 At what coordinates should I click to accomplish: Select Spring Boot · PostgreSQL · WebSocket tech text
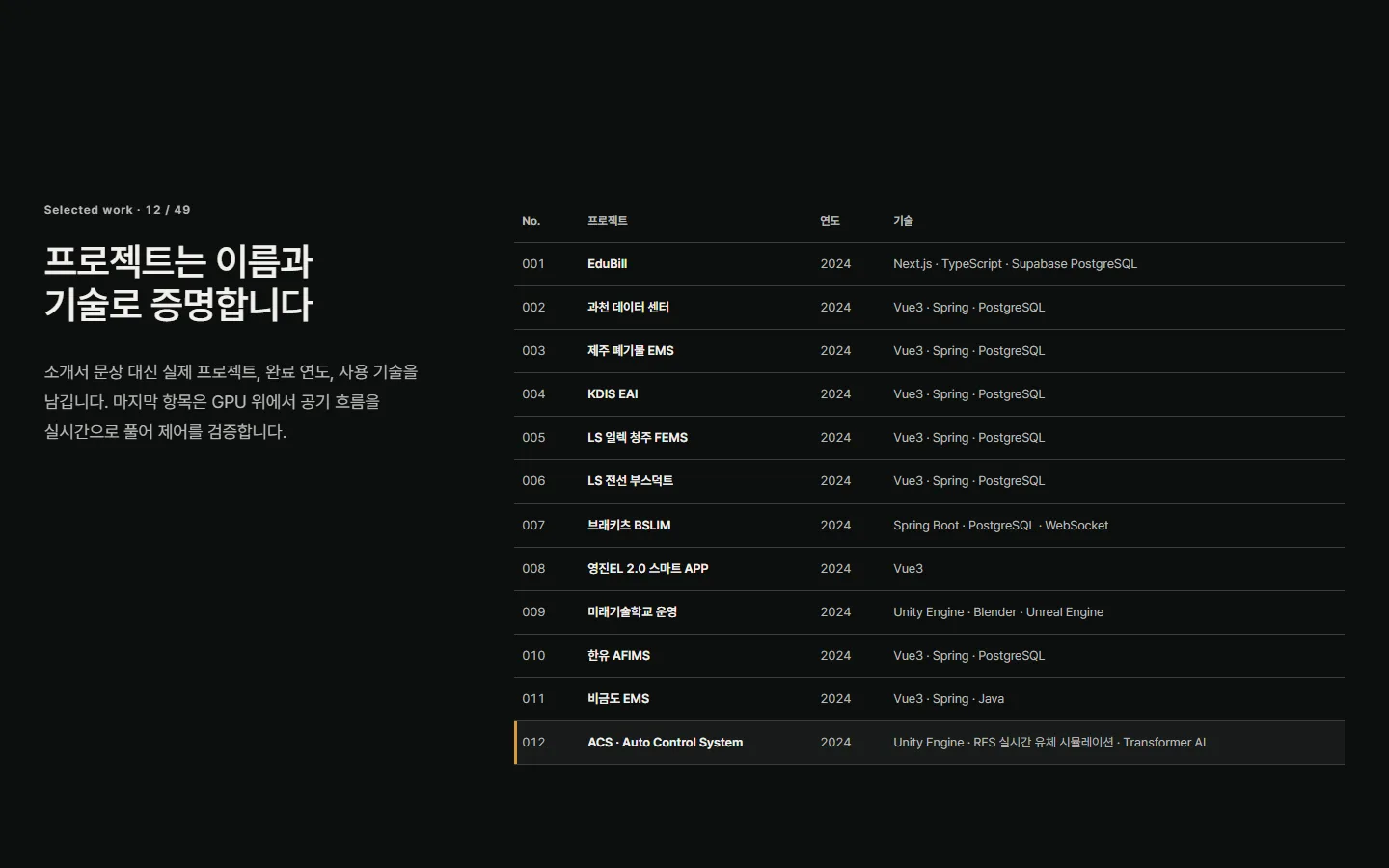point(1000,526)
